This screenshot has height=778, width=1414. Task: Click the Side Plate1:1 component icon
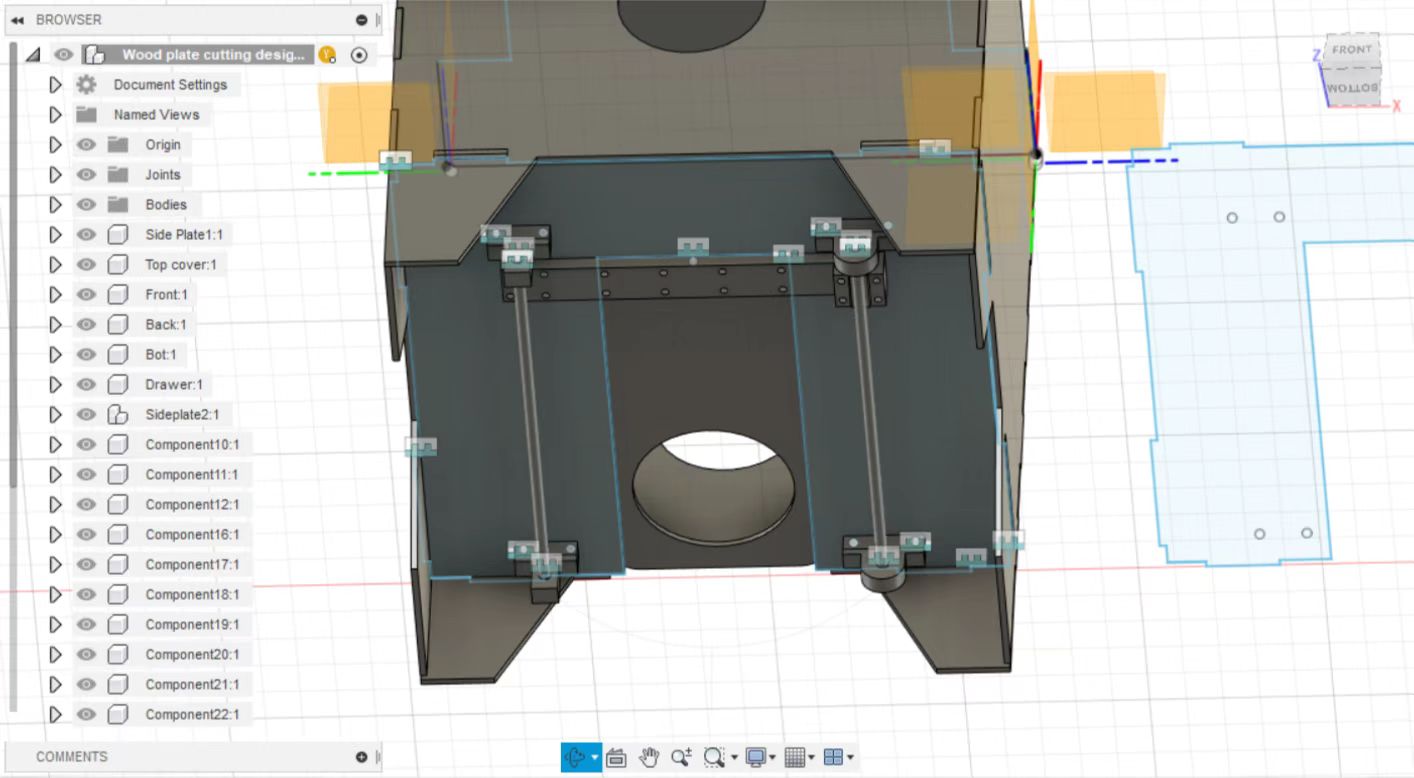point(118,234)
